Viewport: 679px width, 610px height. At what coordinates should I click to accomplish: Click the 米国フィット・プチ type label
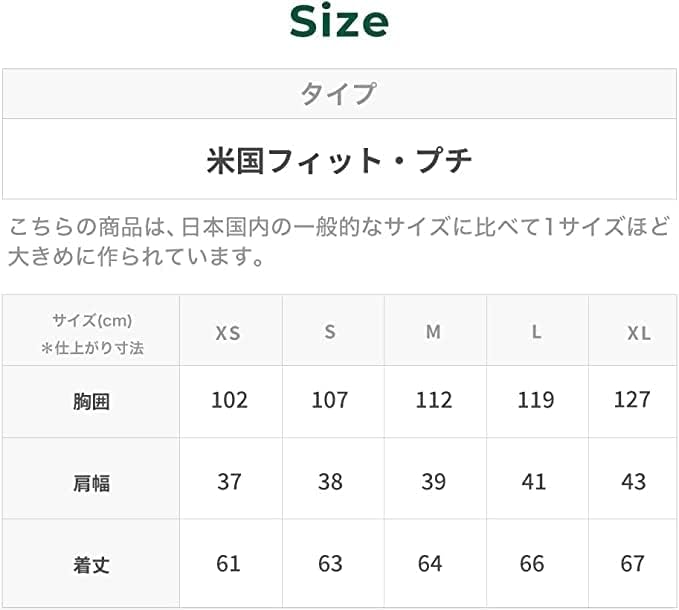click(x=339, y=160)
